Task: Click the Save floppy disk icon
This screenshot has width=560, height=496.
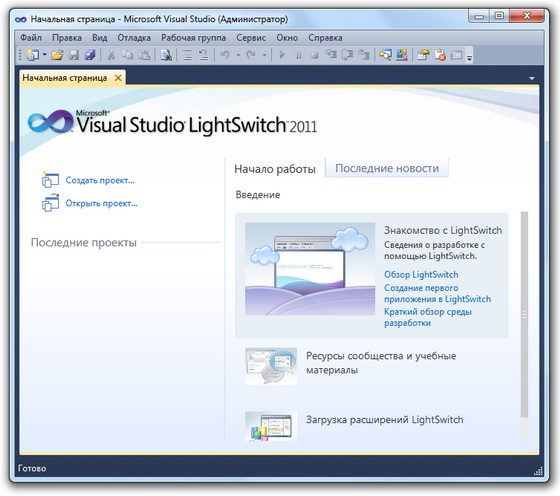Action: coord(74,55)
